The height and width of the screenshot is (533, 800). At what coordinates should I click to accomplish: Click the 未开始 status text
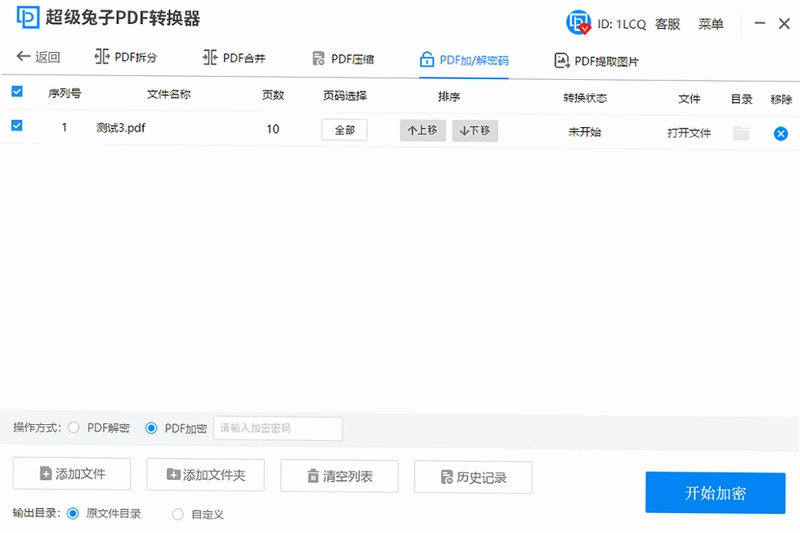pos(585,132)
